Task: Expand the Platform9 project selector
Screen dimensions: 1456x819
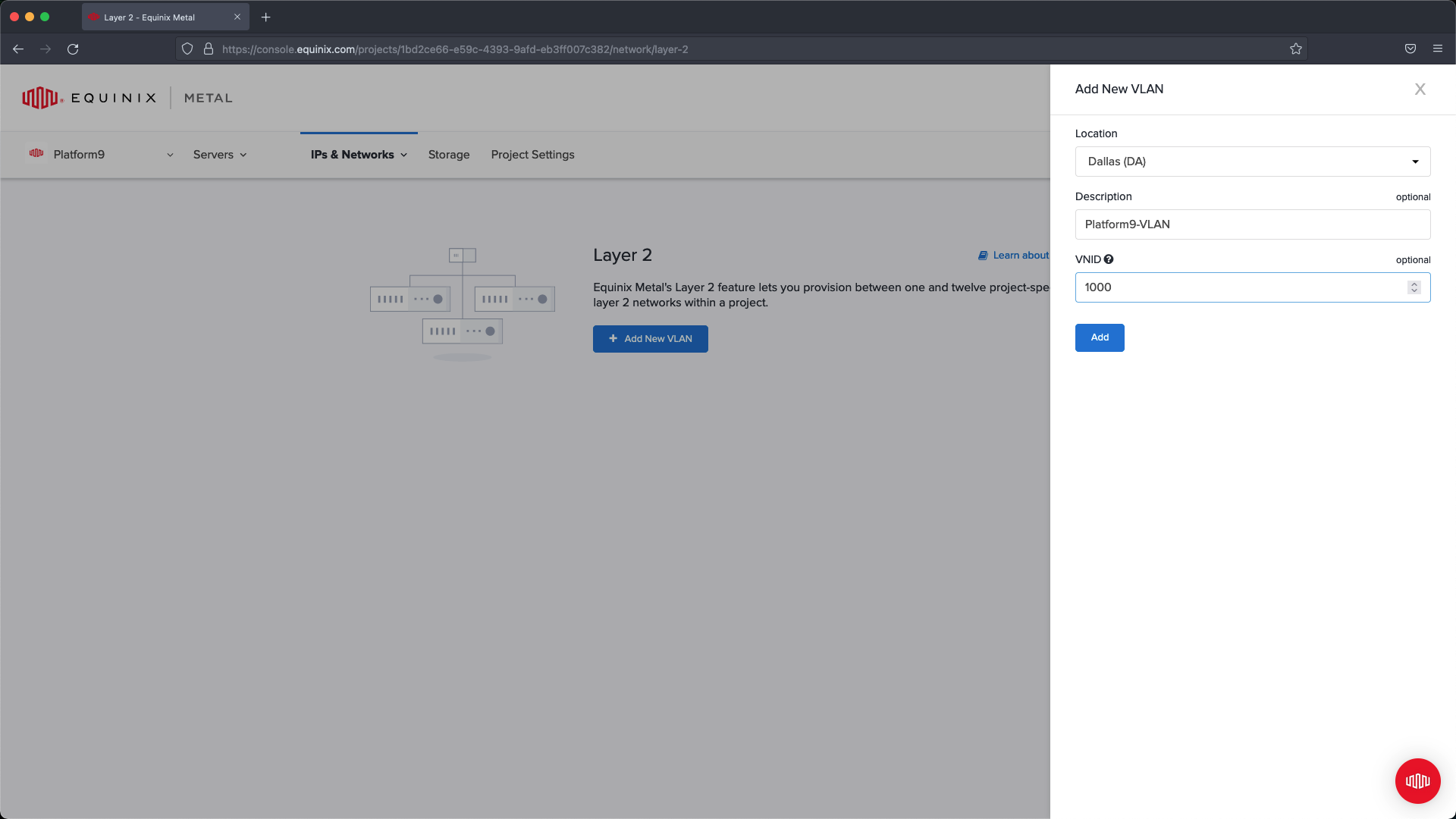Action: [100, 155]
